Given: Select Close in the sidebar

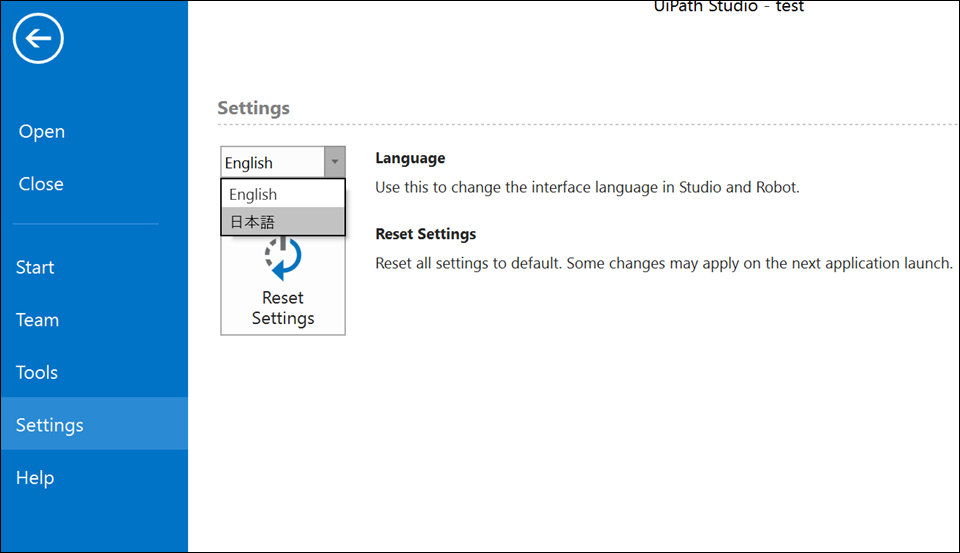Looking at the screenshot, I should click(x=41, y=184).
